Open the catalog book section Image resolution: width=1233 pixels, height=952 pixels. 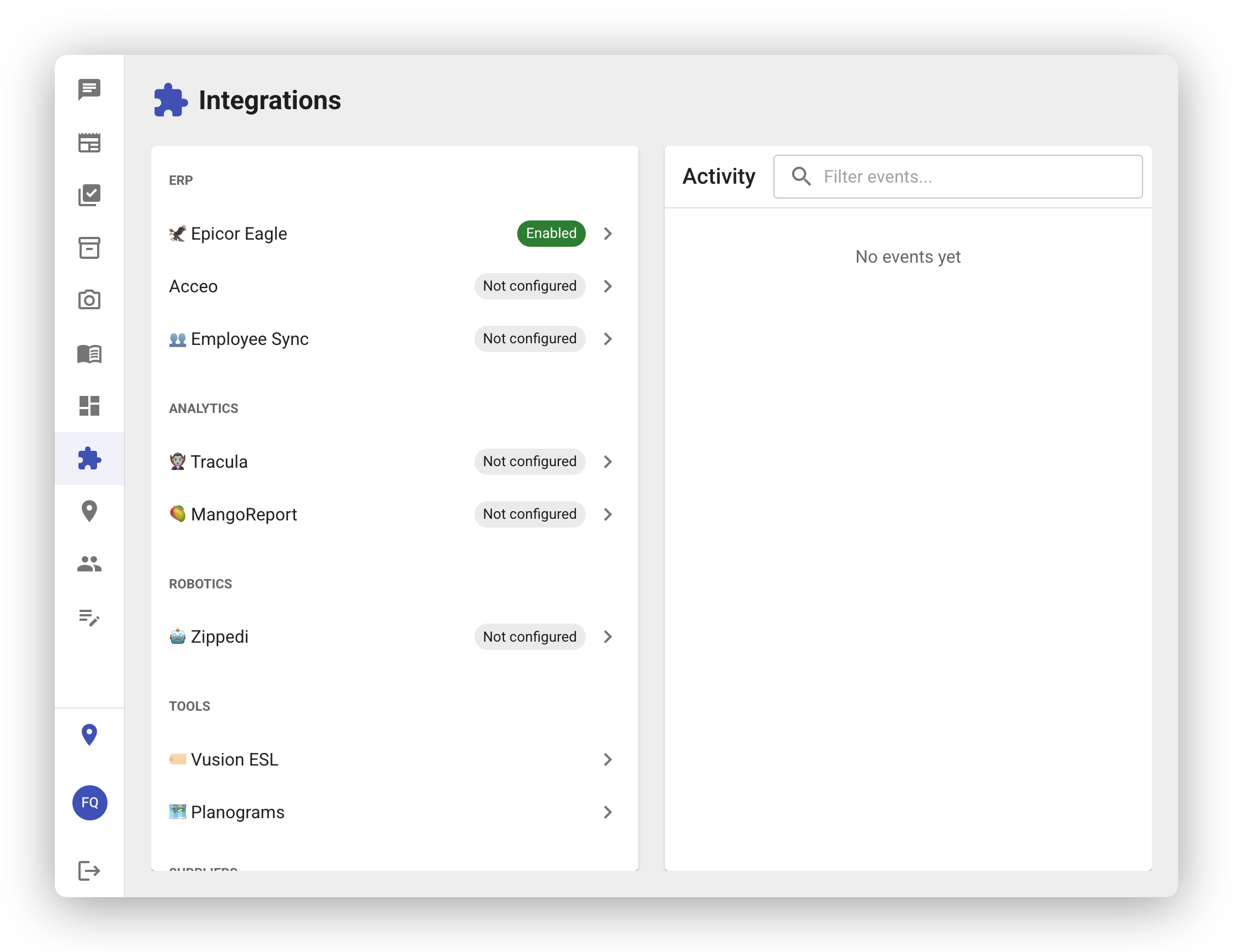coord(89,354)
